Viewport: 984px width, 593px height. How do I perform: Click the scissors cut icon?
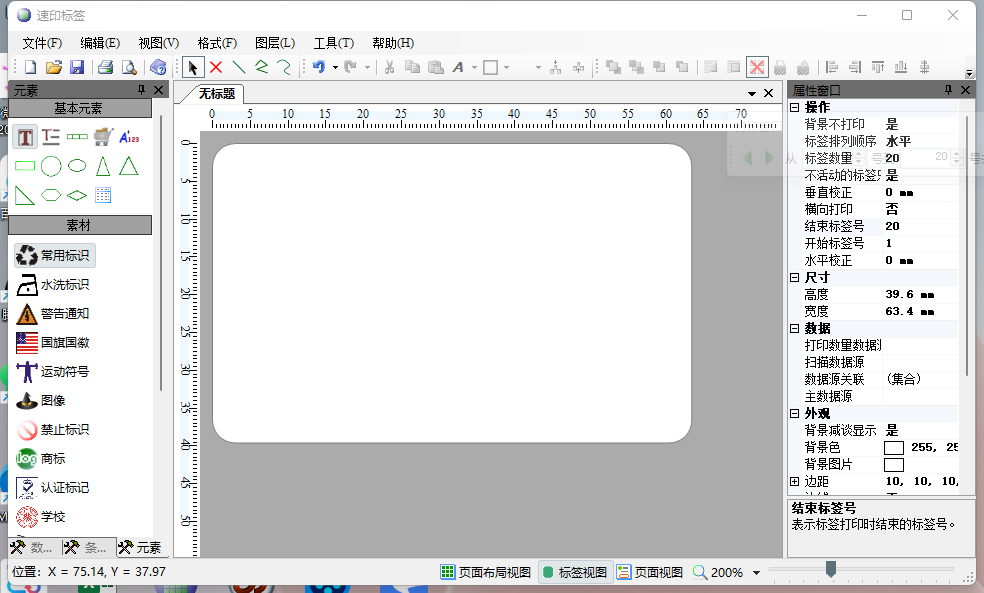tap(389, 67)
